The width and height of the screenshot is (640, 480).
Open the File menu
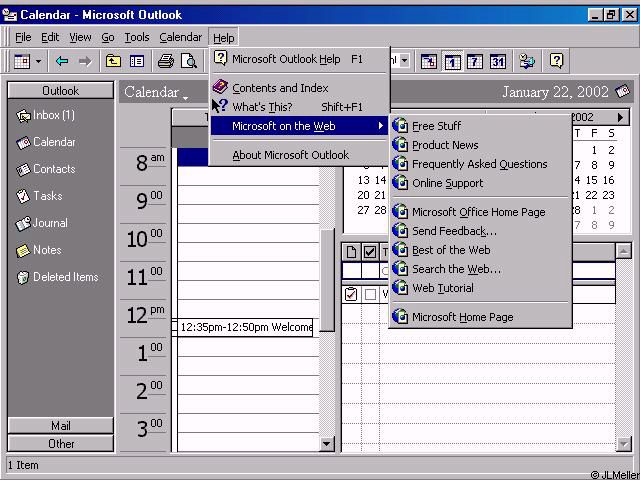pyautogui.click(x=23, y=38)
